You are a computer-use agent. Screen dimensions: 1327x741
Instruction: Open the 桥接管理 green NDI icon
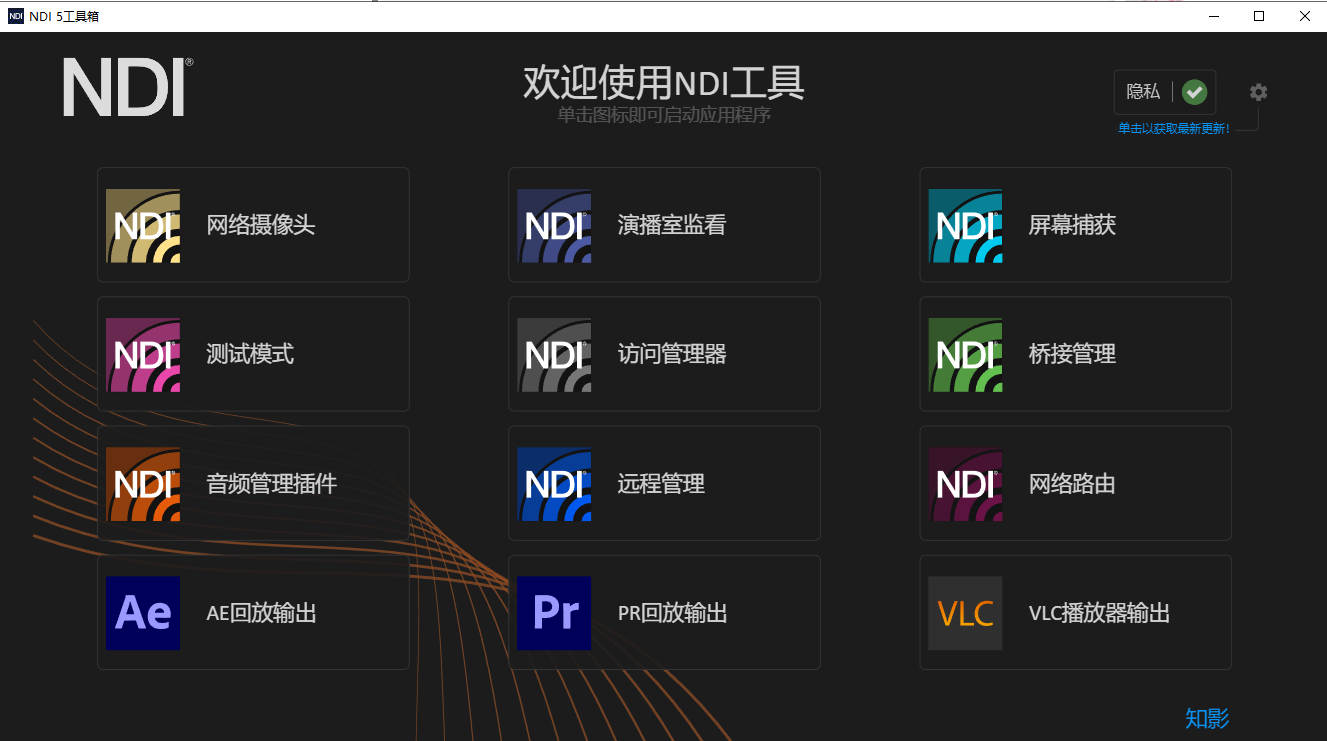965,355
